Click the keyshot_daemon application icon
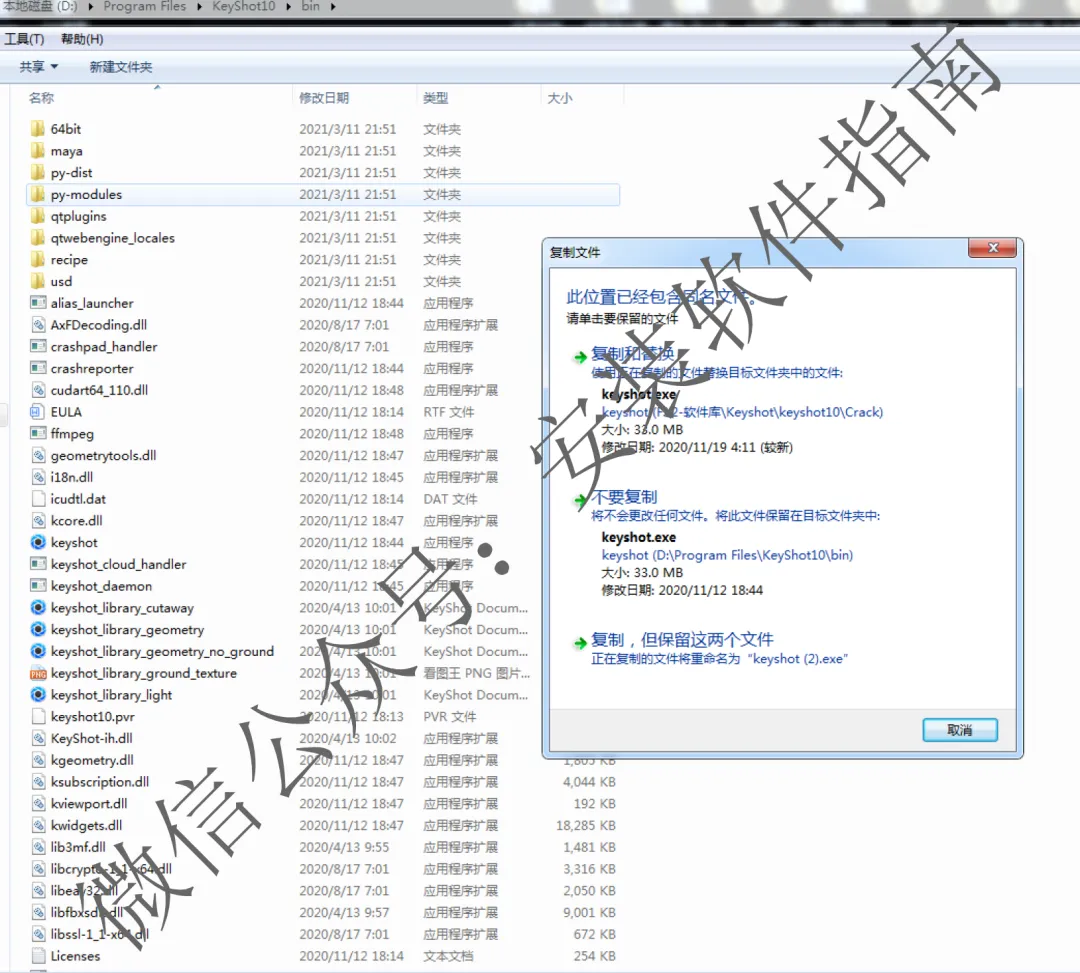 [38, 586]
